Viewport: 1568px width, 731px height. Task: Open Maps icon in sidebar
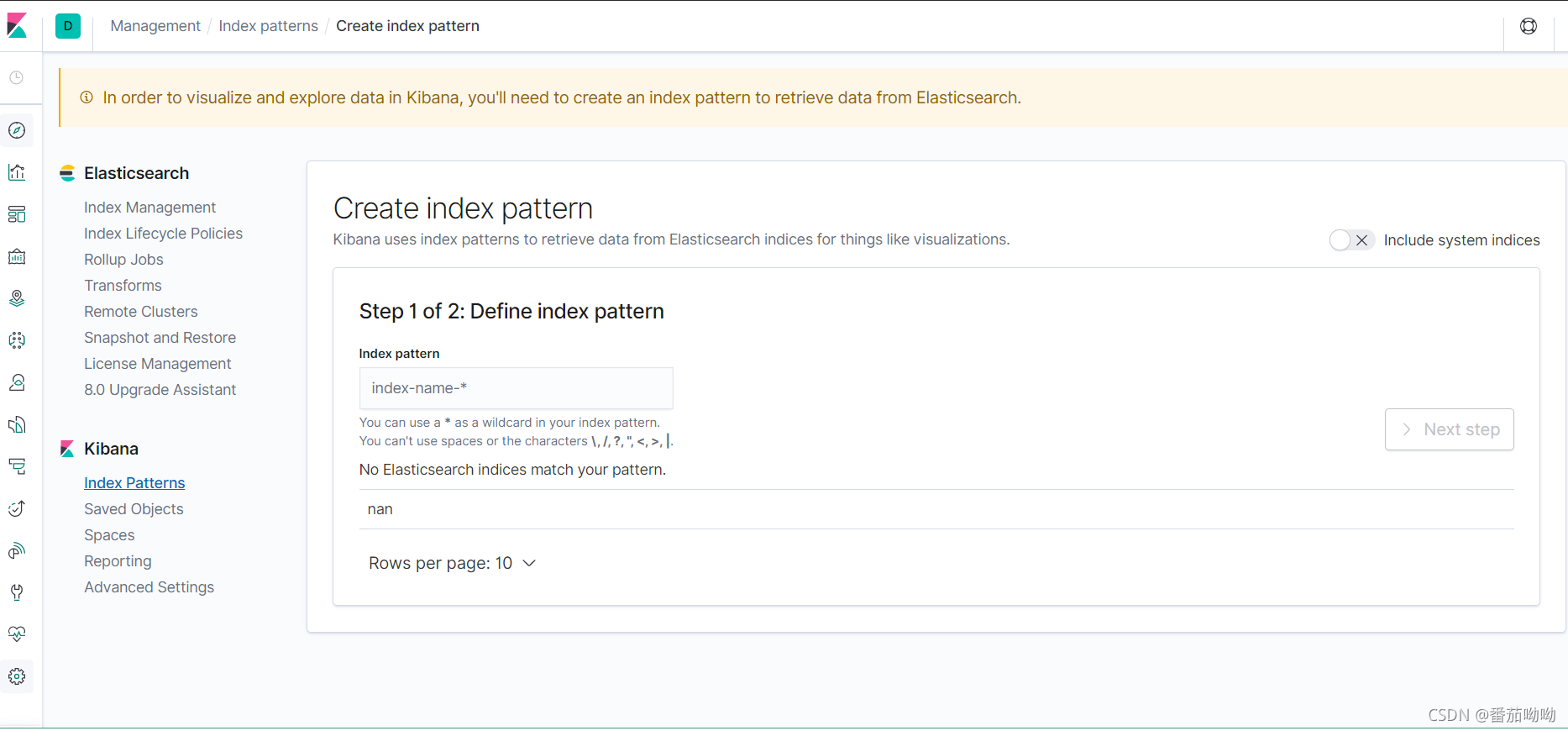pyautogui.click(x=17, y=298)
